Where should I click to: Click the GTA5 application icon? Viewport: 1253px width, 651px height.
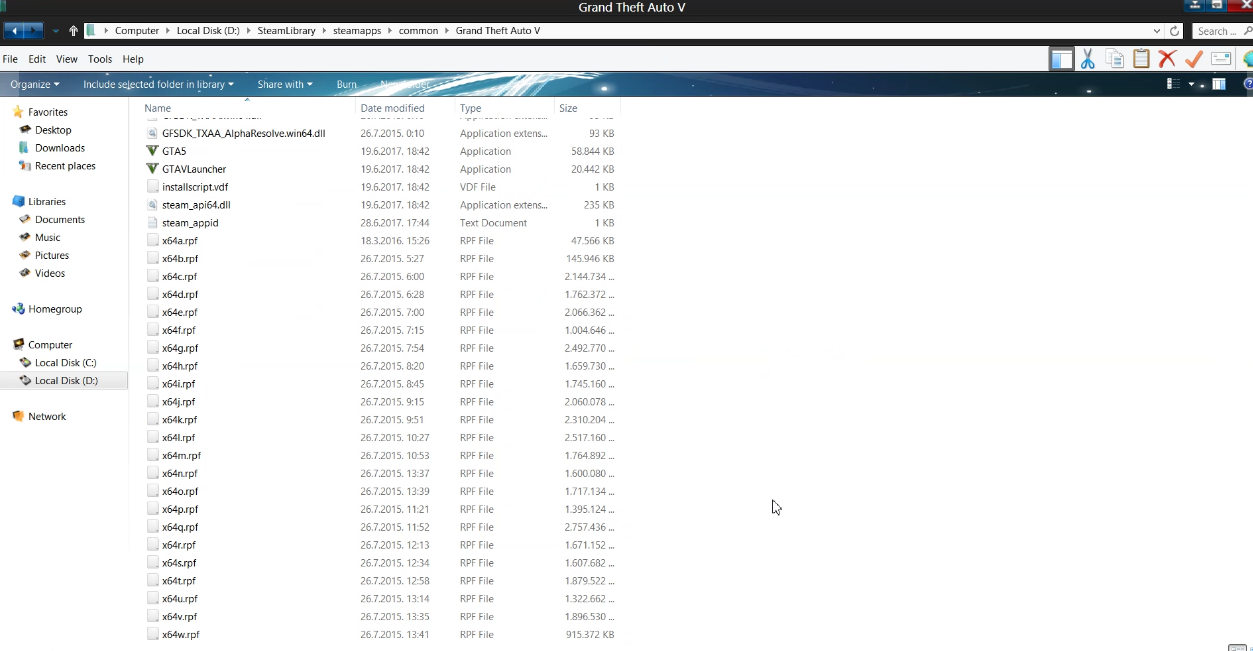click(x=153, y=151)
